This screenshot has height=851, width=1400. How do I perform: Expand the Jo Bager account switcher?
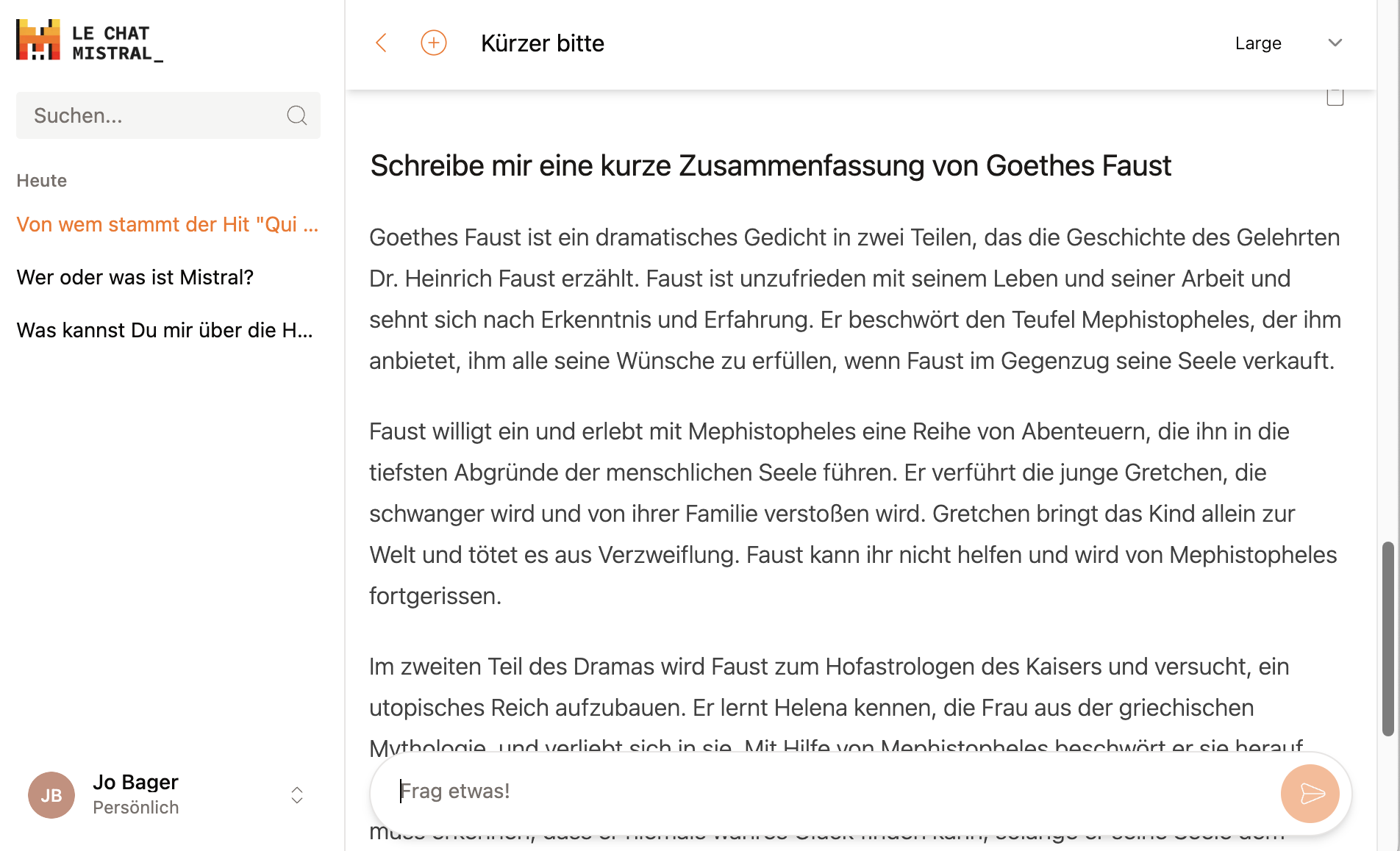297,795
